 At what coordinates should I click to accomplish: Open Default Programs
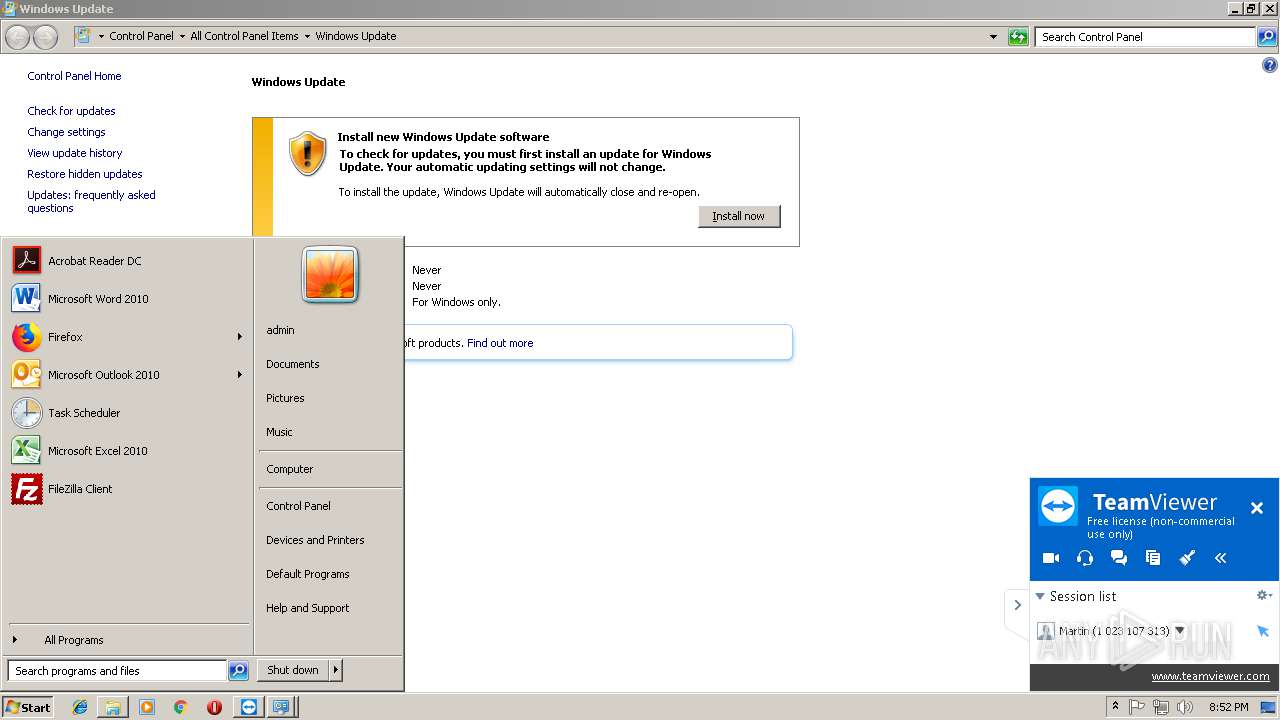pyautogui.click(x=308, y=574)
